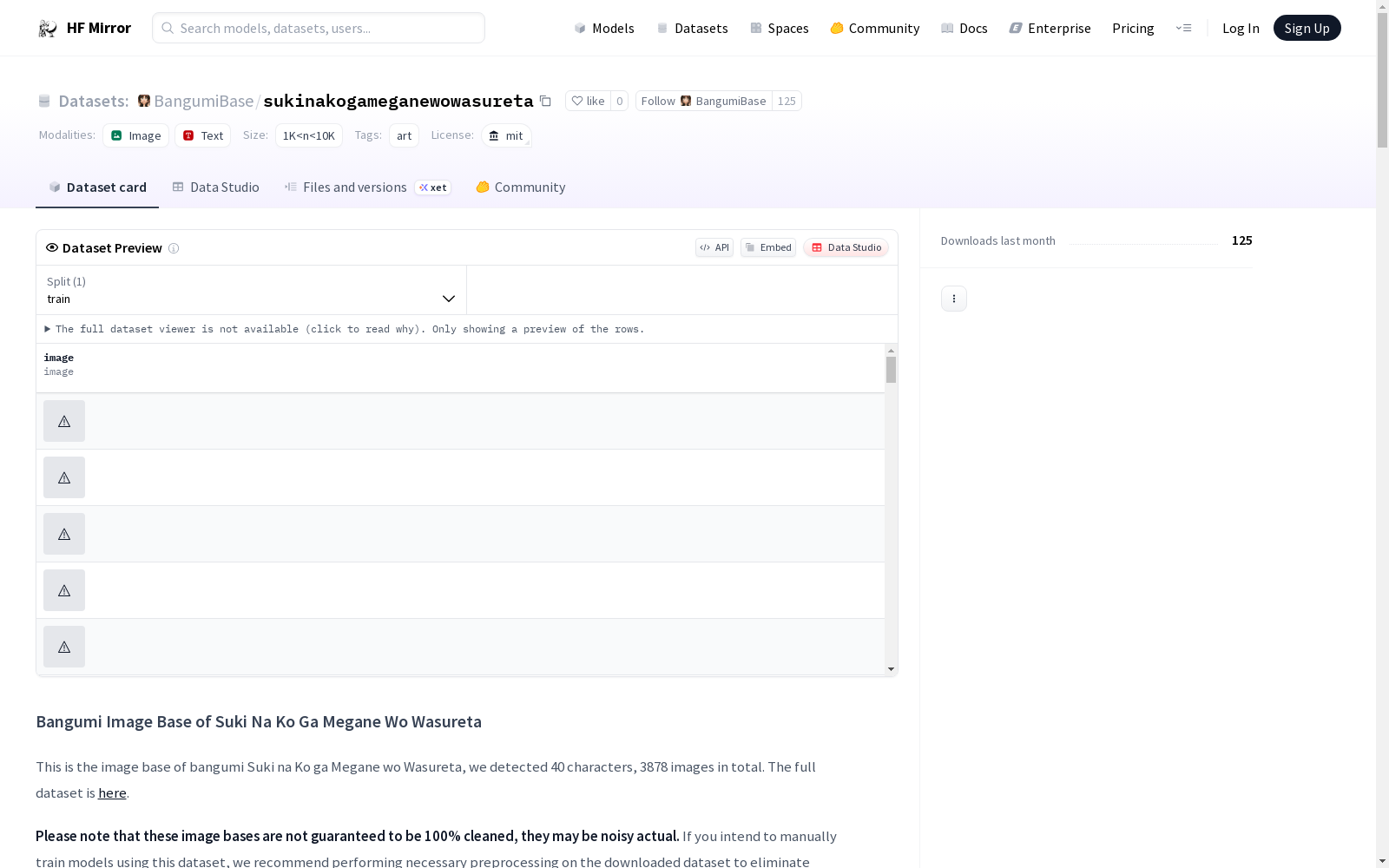The image size is (1389, 868).
Task: Click the first broken image thumbnail
Action: pos(64,421)
